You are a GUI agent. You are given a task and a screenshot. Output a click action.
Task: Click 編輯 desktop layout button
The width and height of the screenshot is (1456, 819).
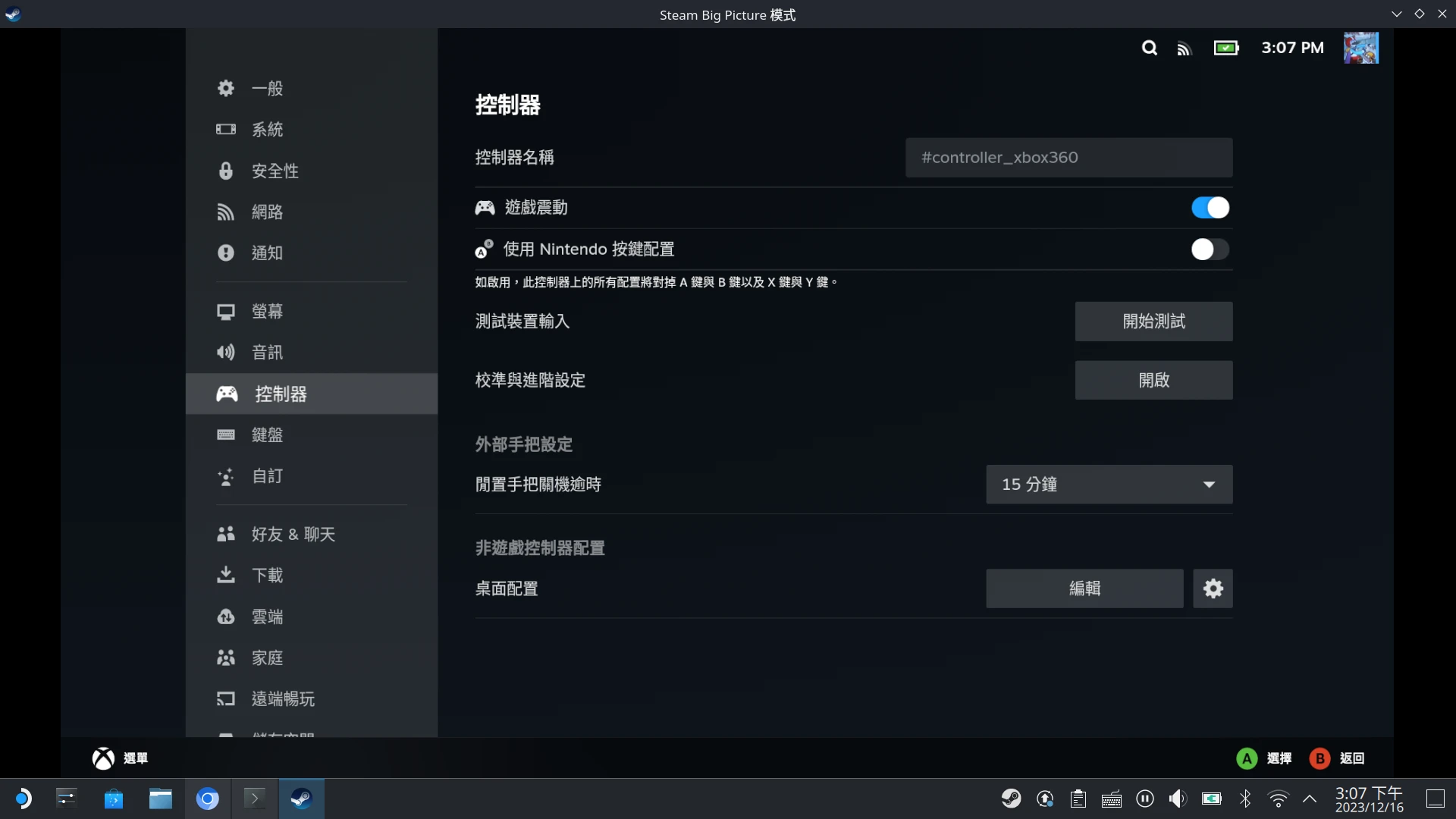pyautogui.click(x=1084, y=588)
